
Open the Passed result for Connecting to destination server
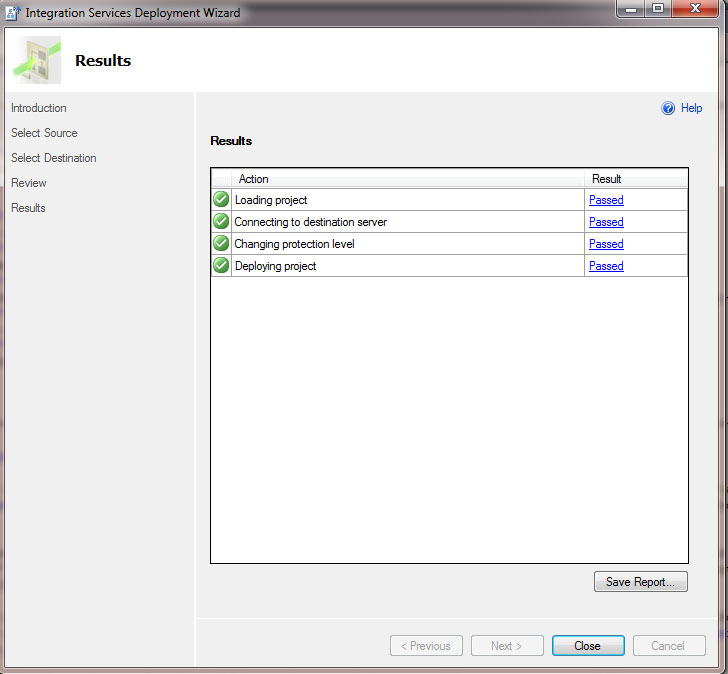point(606,222)
